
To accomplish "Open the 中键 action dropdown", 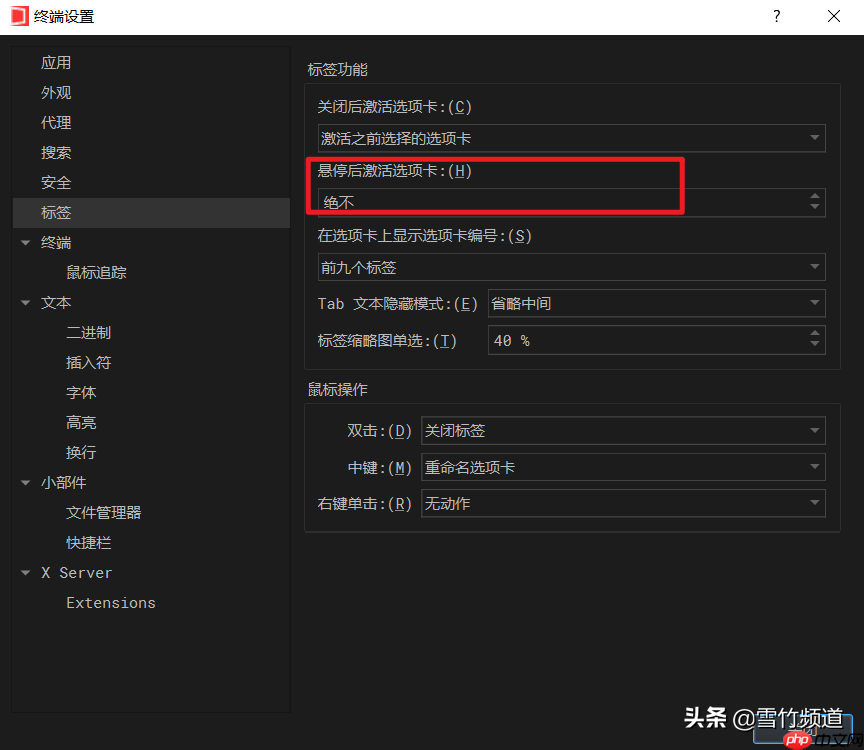I will click(623, 467).
